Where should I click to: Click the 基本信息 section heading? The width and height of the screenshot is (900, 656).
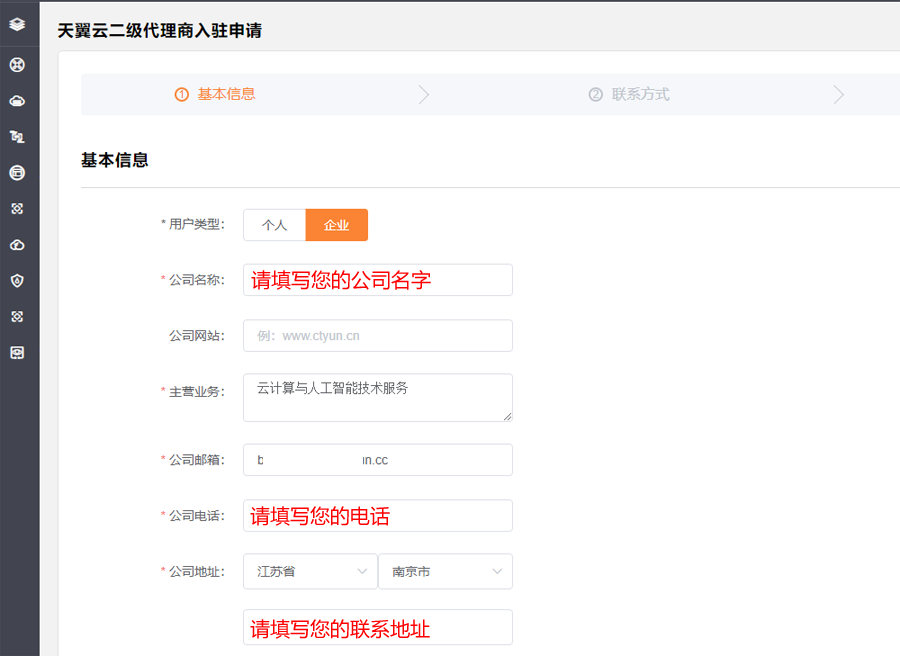115,160
